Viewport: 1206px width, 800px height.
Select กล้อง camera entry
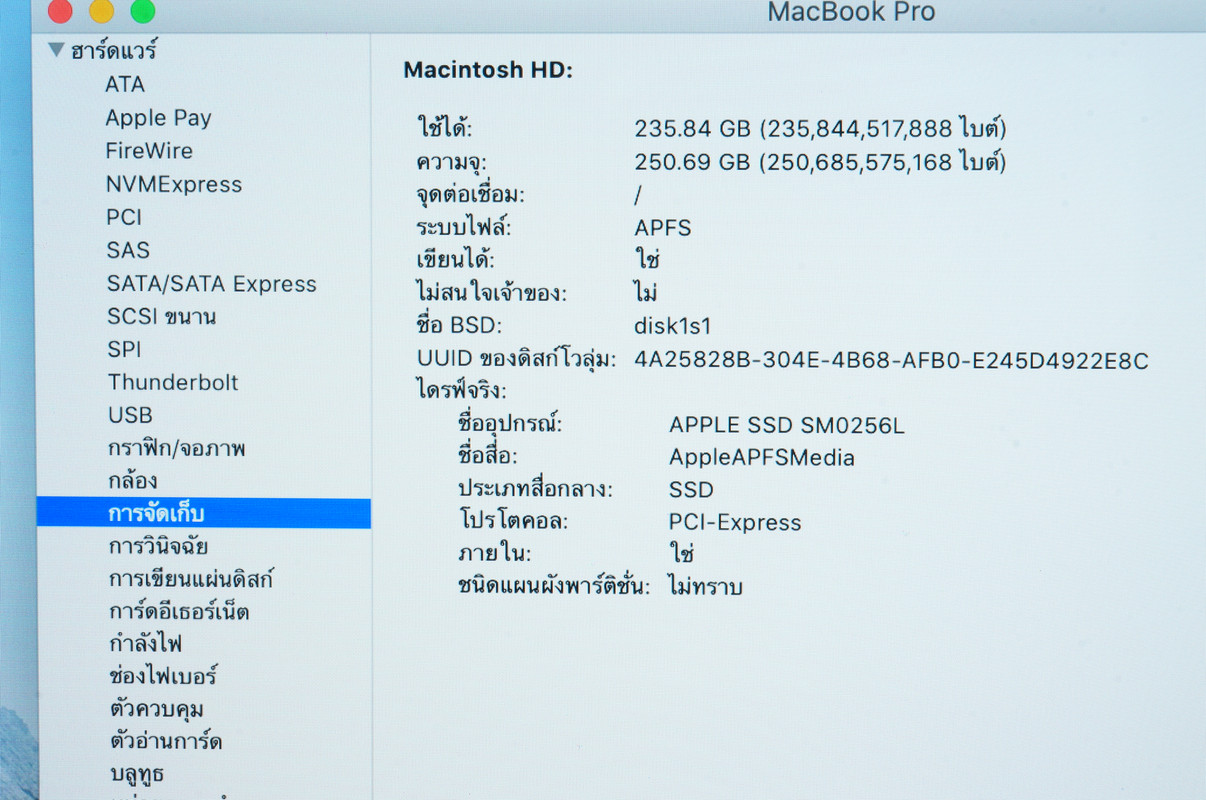[133, 481]
